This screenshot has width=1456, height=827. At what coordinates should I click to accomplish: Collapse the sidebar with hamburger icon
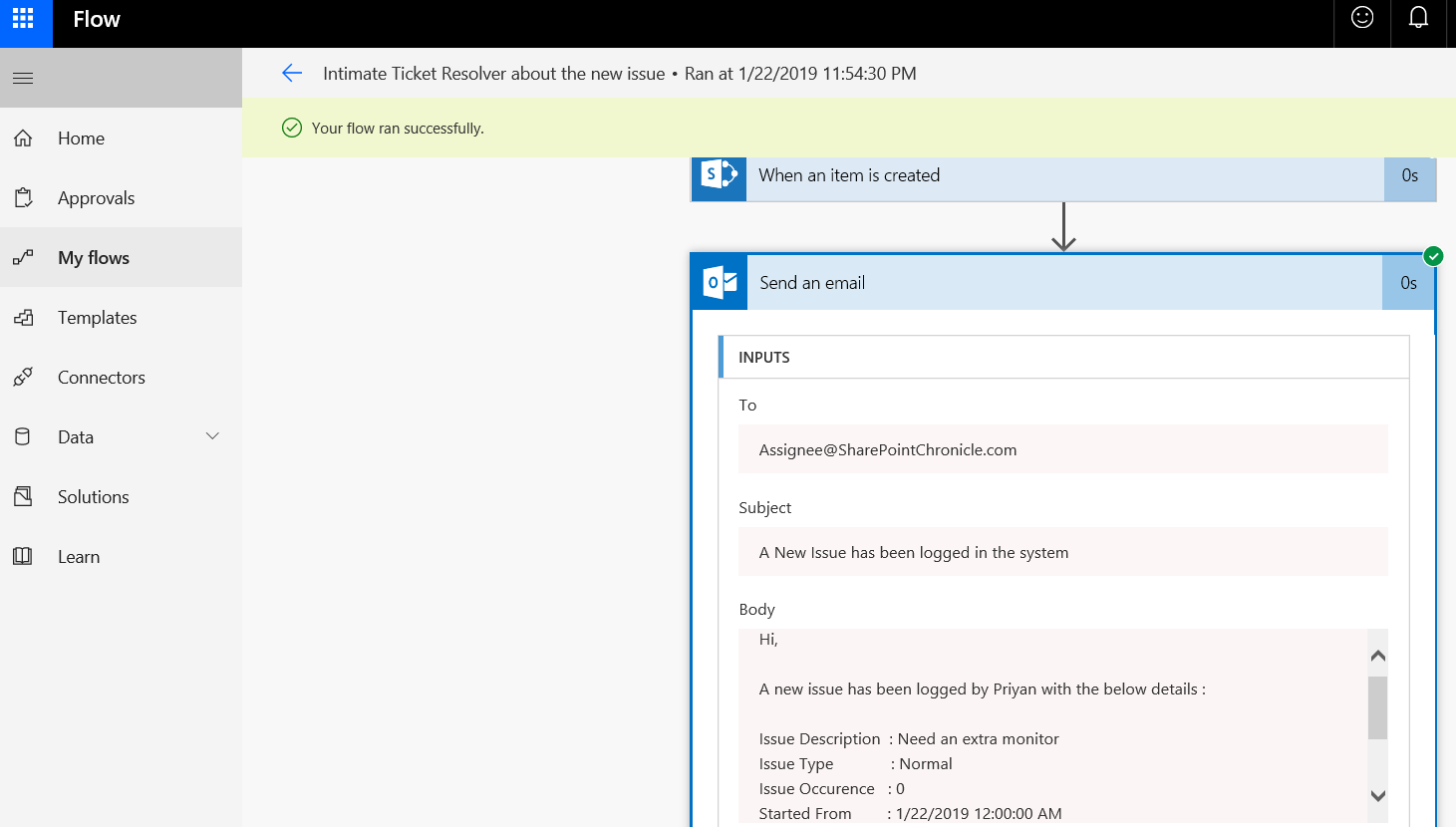(23, 78)
